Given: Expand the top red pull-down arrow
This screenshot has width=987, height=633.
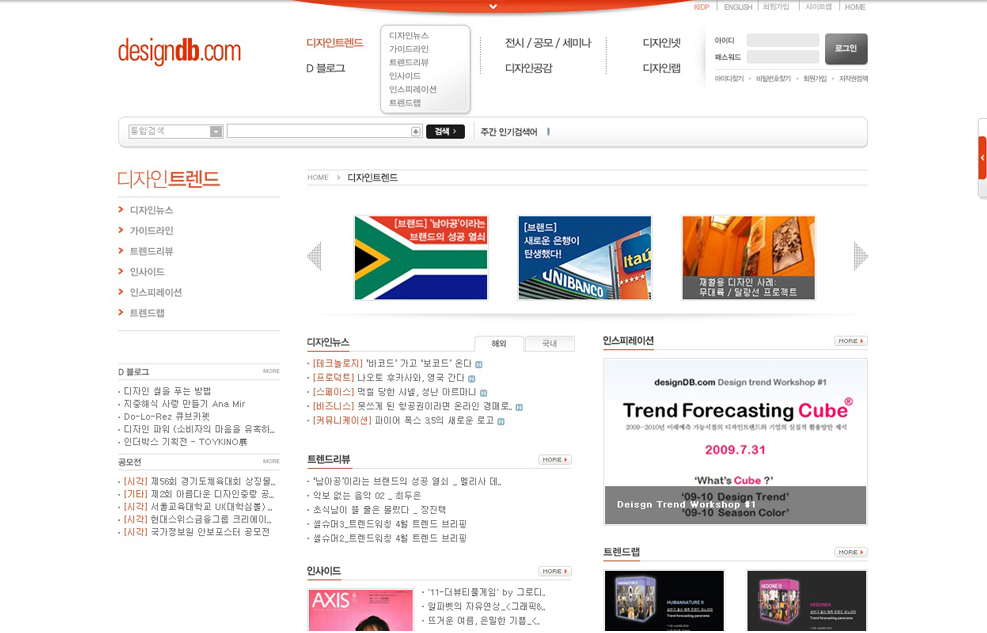Looking at the screenshot, I should point(493,6).
